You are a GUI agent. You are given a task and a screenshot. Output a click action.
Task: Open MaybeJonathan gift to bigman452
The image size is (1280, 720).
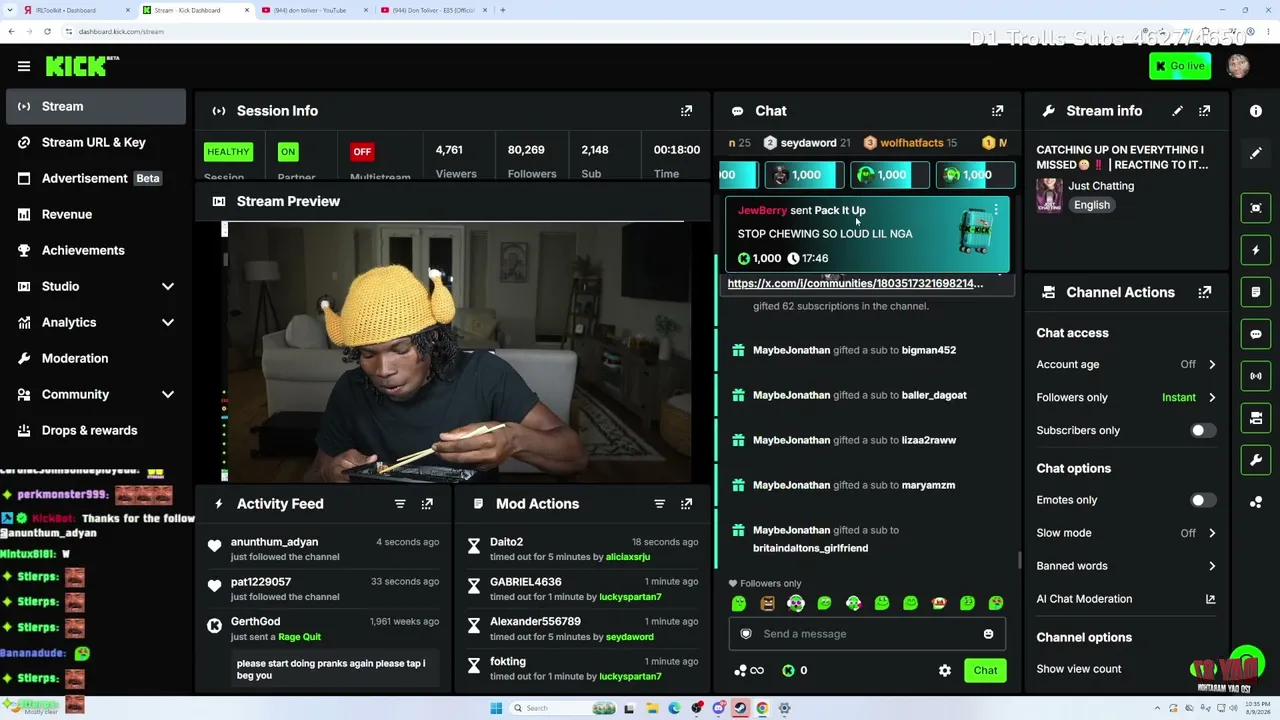click(x=854, y=350)
